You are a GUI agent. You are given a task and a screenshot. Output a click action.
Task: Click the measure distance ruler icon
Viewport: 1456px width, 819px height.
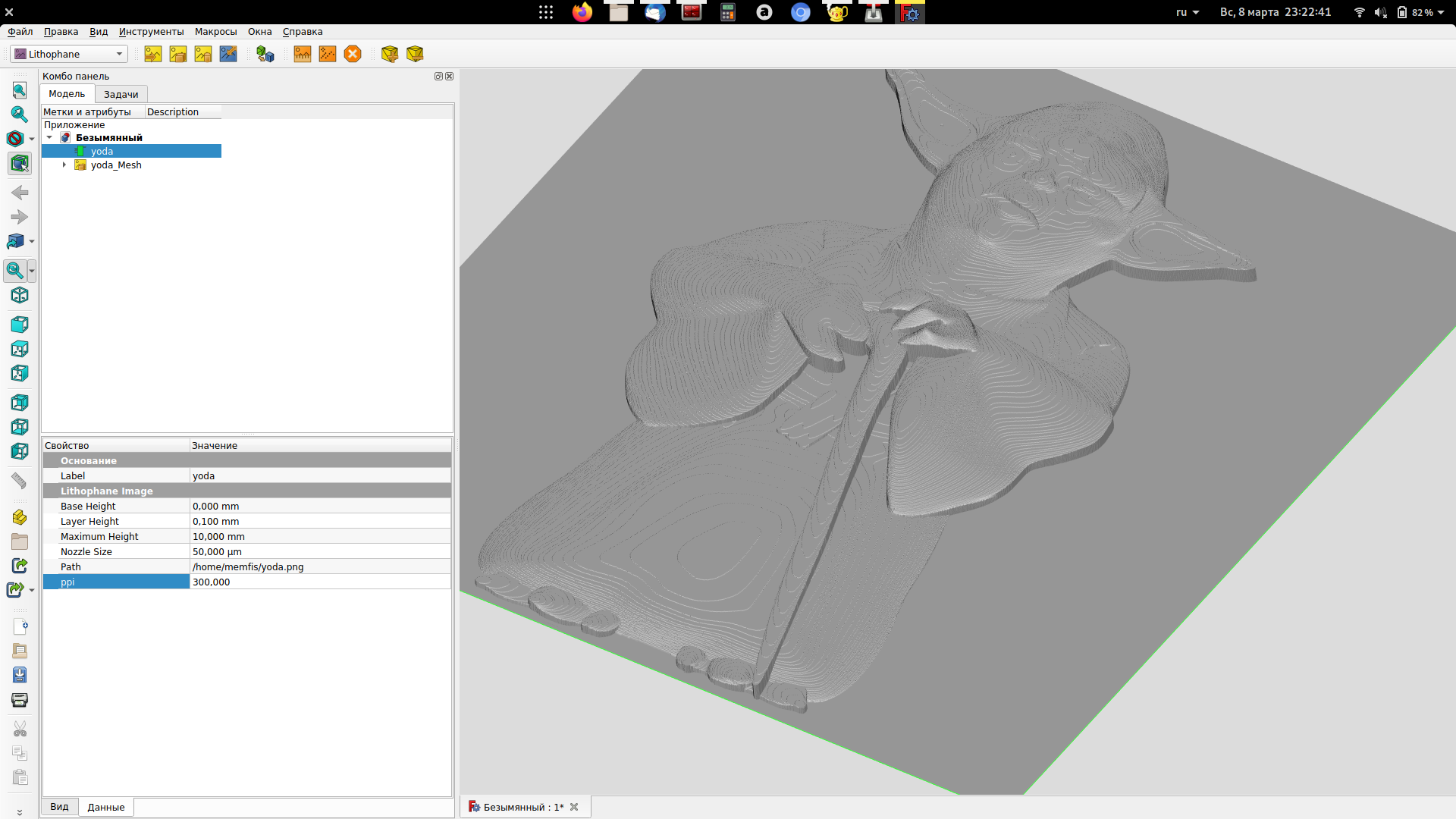point(19,481)
